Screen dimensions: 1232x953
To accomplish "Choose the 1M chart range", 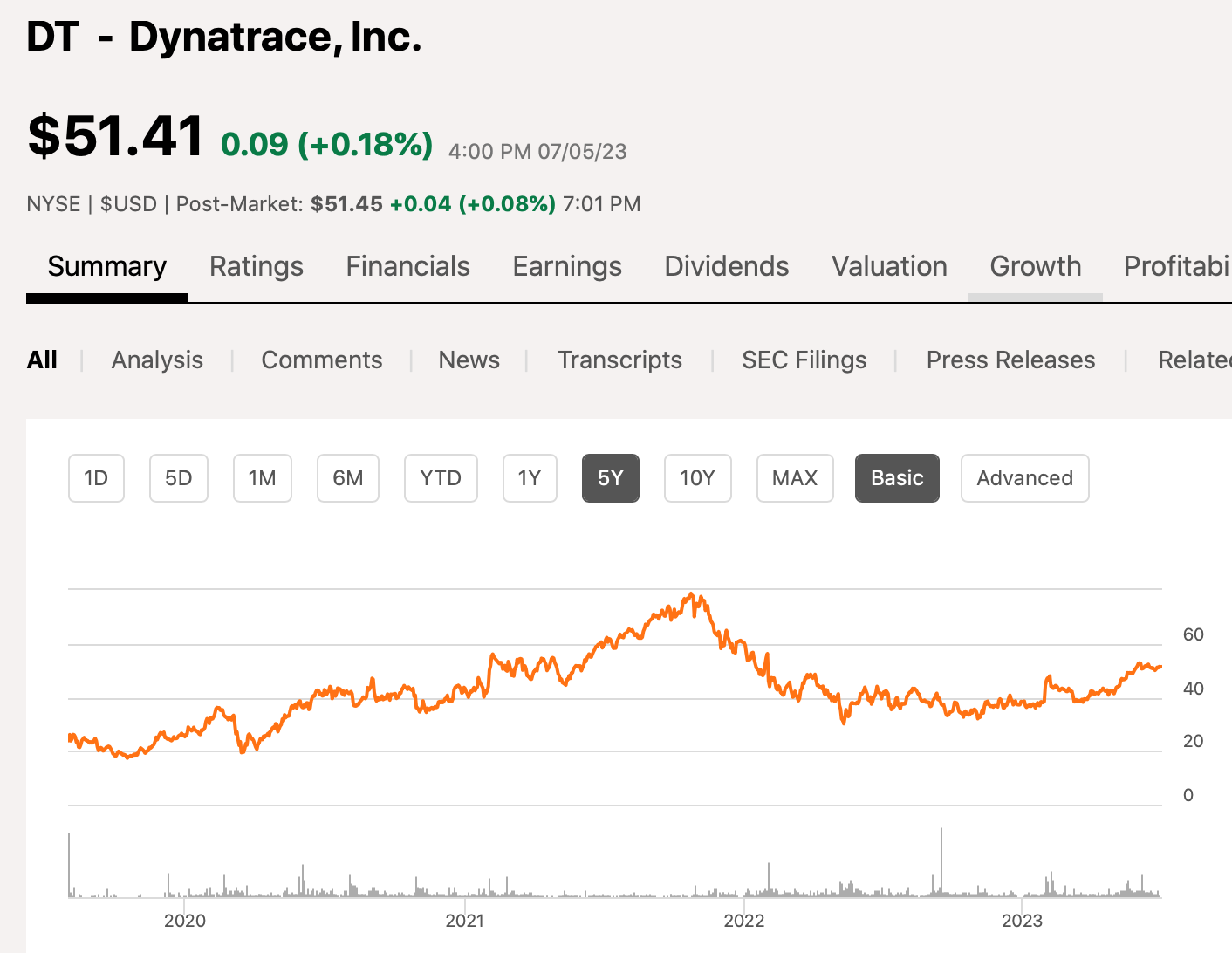I will (x=262, y=478).
